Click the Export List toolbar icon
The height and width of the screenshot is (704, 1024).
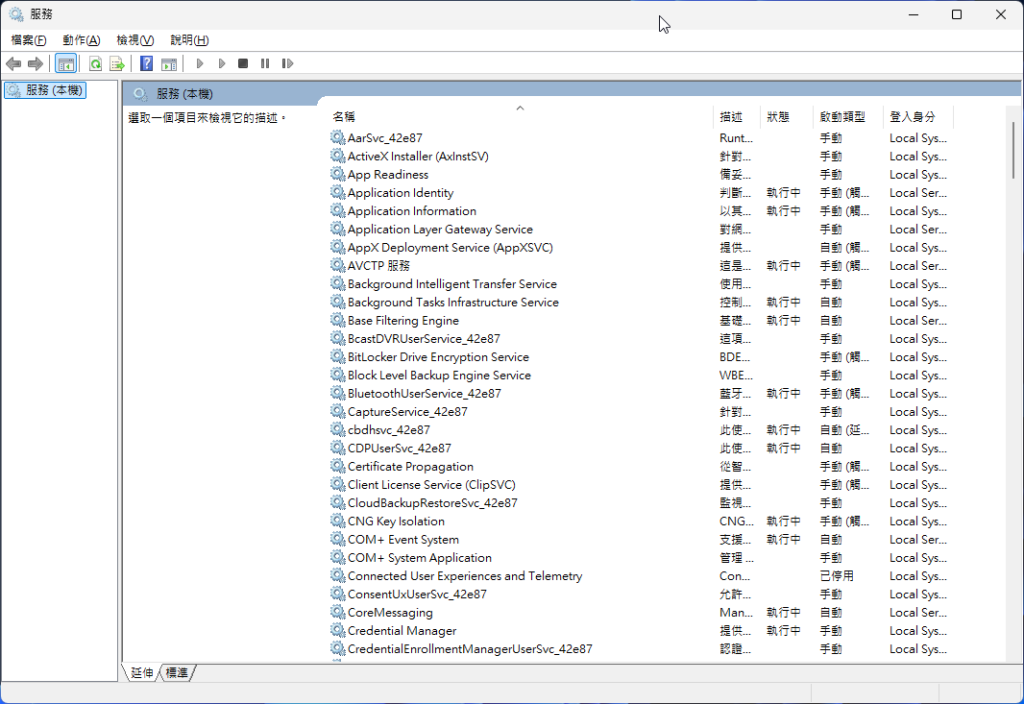coord(116,64)
